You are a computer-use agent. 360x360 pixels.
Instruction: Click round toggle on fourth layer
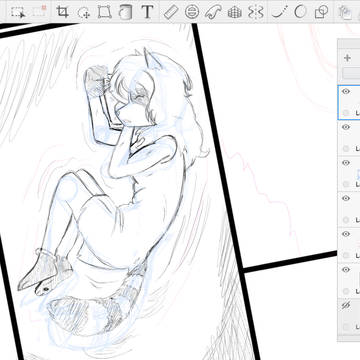click(346, 220)
